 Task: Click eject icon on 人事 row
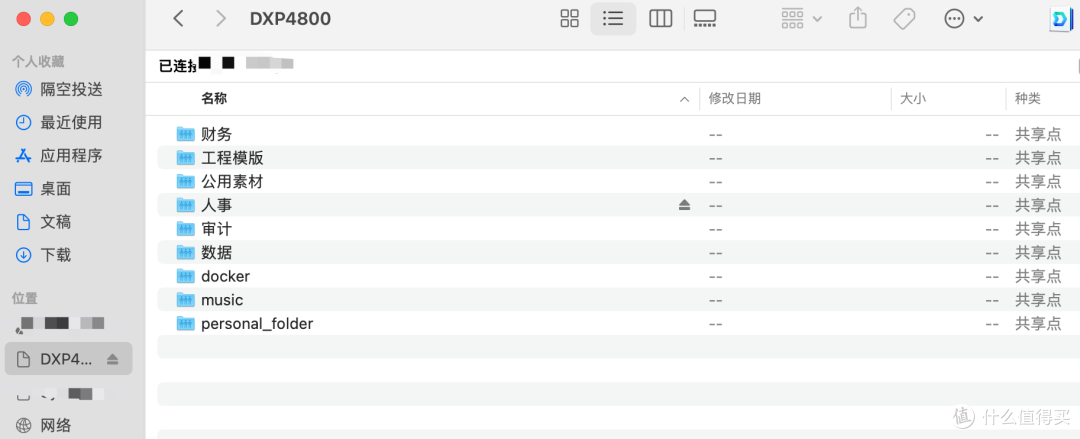685,205
